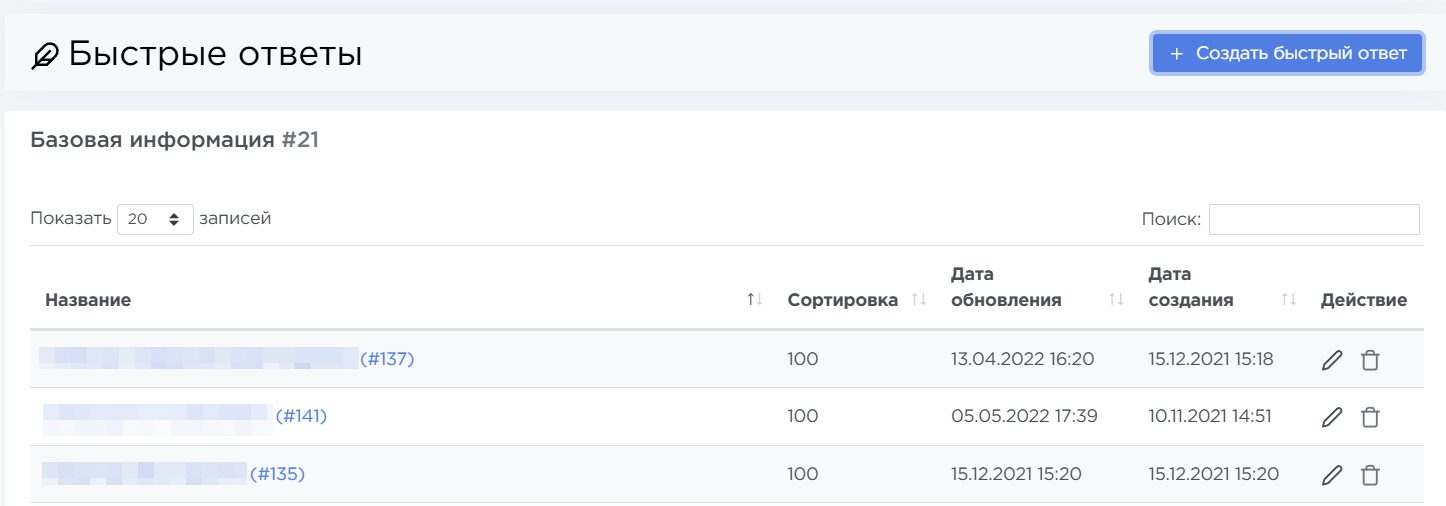This screenshot has width=1446, height=506.
Task: Click the feather icon beside Быстрые ответы
Action: pos(45,56)
